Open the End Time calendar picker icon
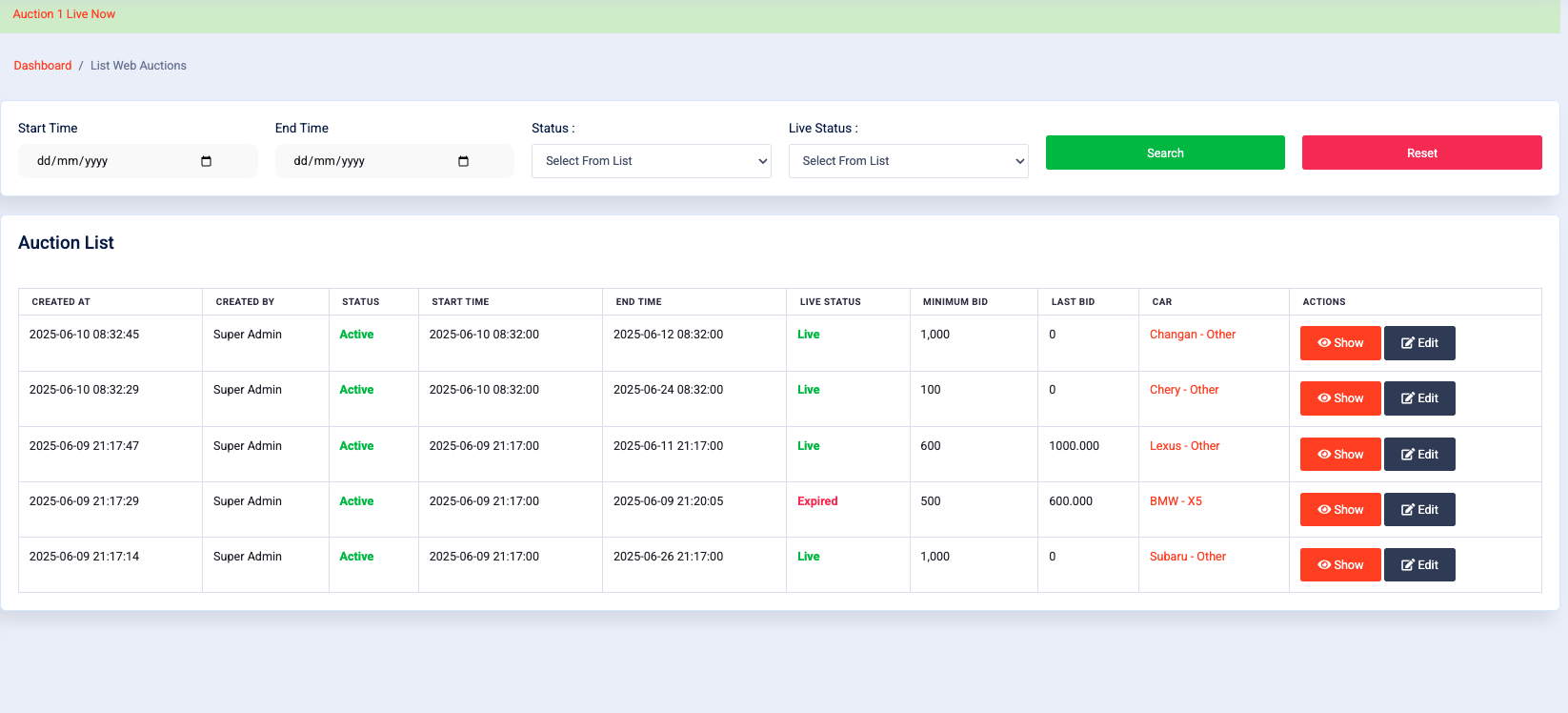This screenshot has width=1568, height=713. 463,161
